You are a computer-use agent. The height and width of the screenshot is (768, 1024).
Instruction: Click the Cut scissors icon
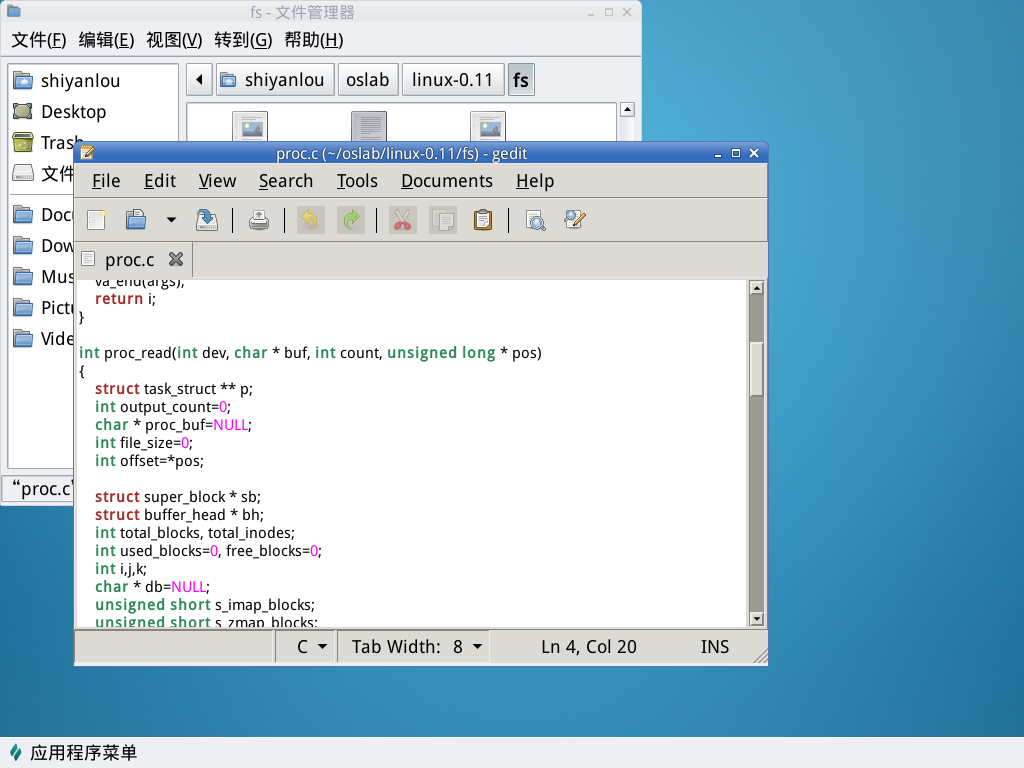[402, 220]
